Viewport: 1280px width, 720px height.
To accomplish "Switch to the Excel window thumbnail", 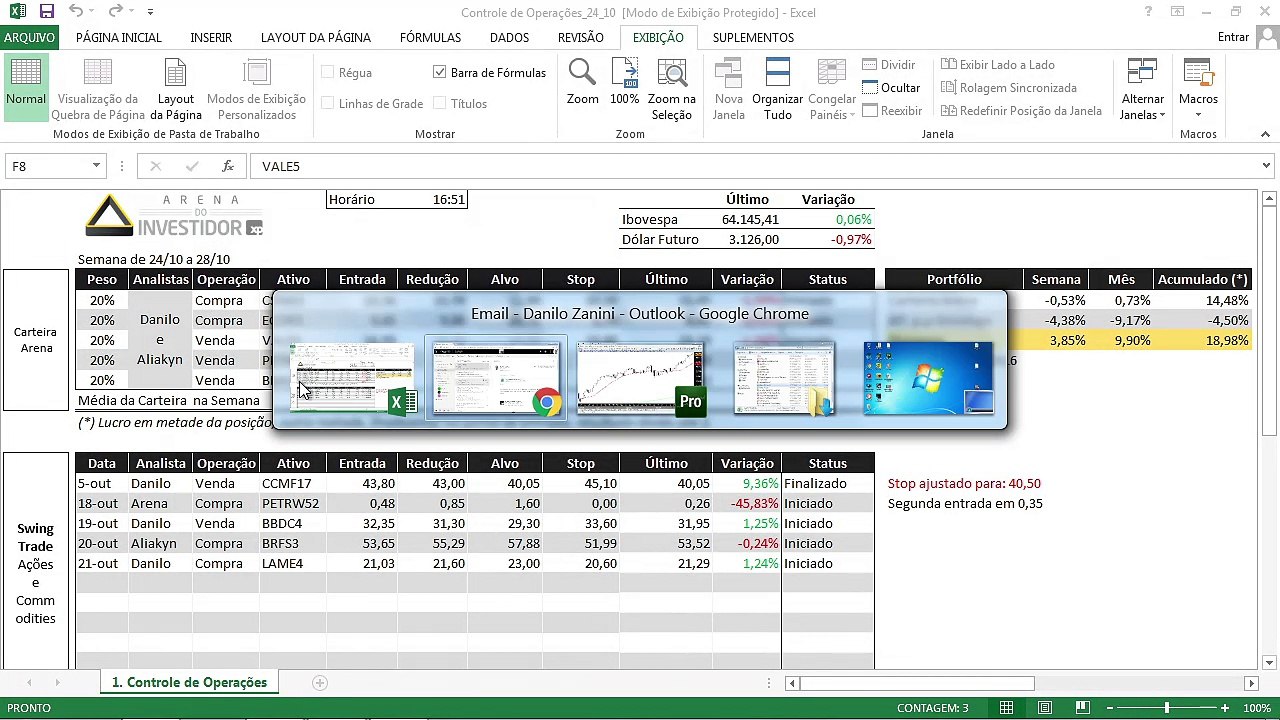I will click(x=353, y=378).
